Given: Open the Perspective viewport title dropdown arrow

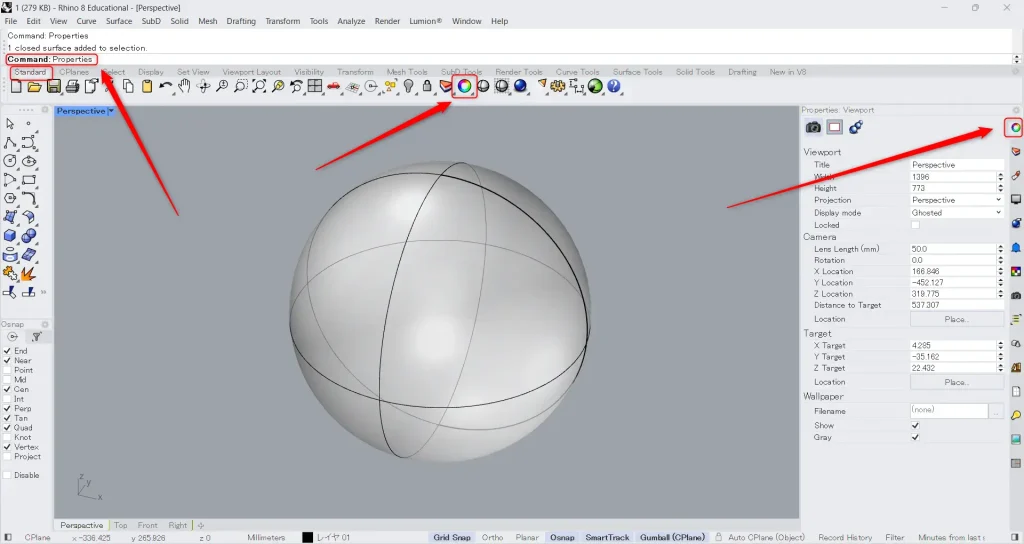Looking at the screenshot, I should [x=110, y=111].
